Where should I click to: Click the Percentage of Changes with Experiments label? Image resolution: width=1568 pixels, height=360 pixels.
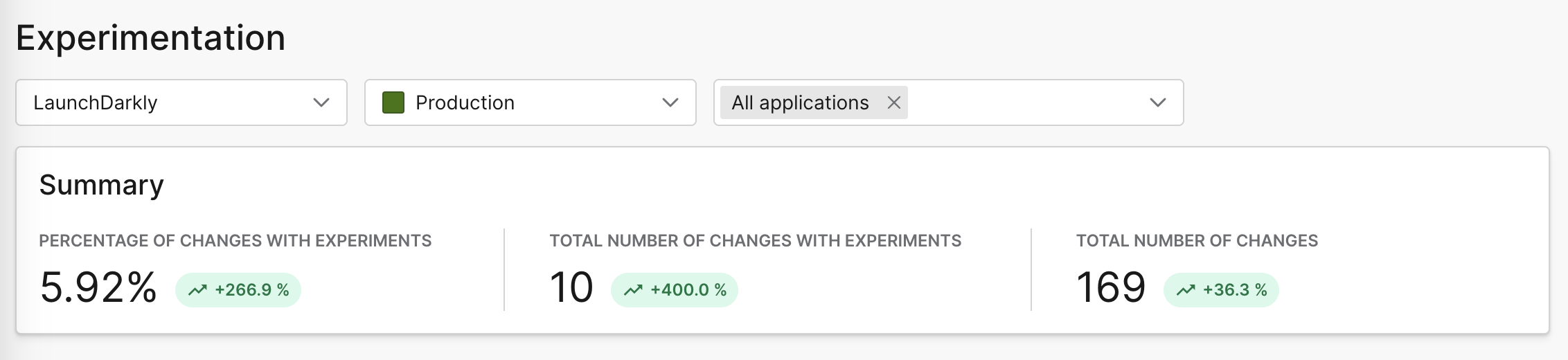coord(235,241)
